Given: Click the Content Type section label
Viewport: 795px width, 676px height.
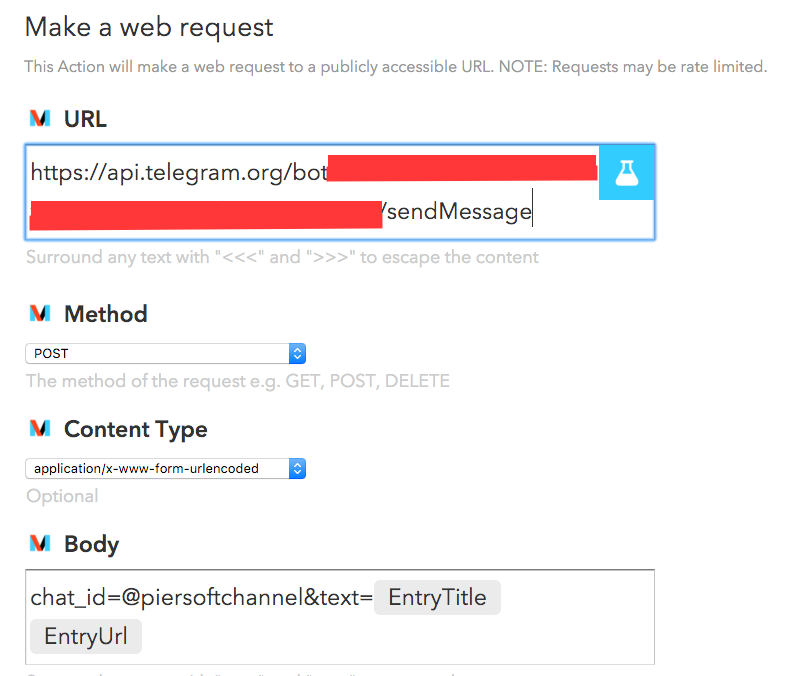Looking at the screenshot, I should [135, 430].
